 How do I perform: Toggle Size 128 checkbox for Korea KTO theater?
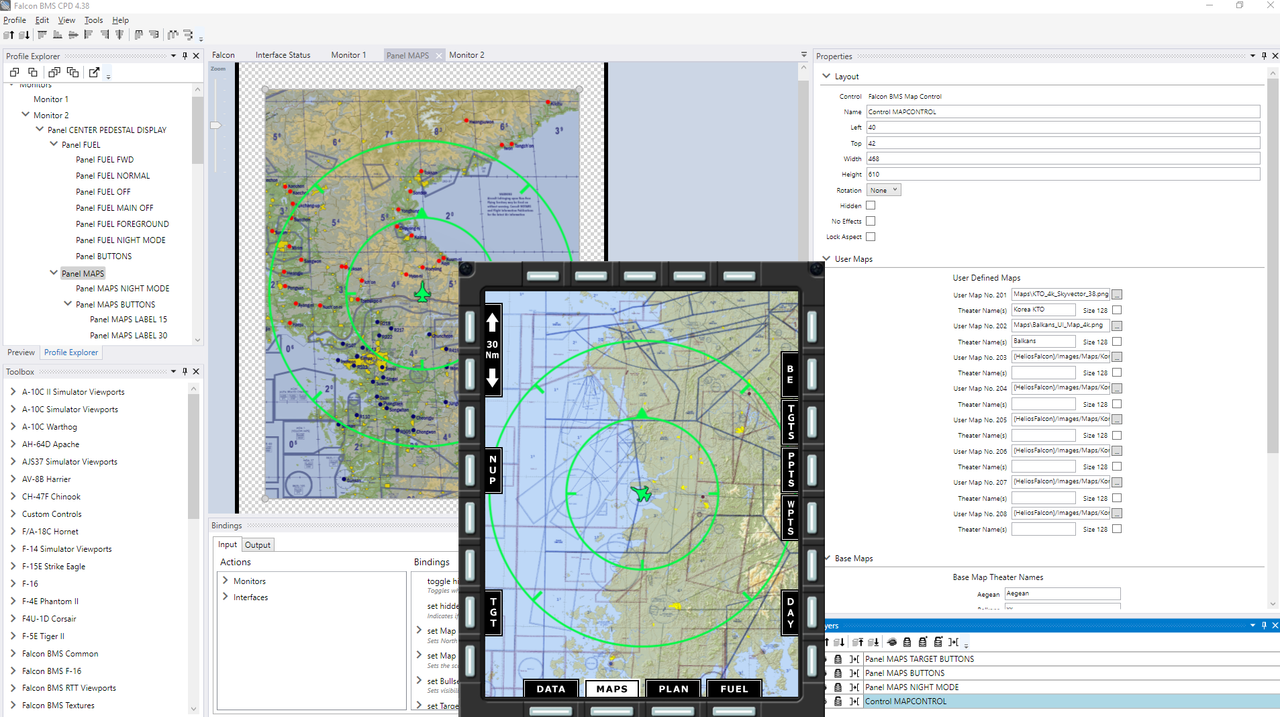tap(1117, 311)
